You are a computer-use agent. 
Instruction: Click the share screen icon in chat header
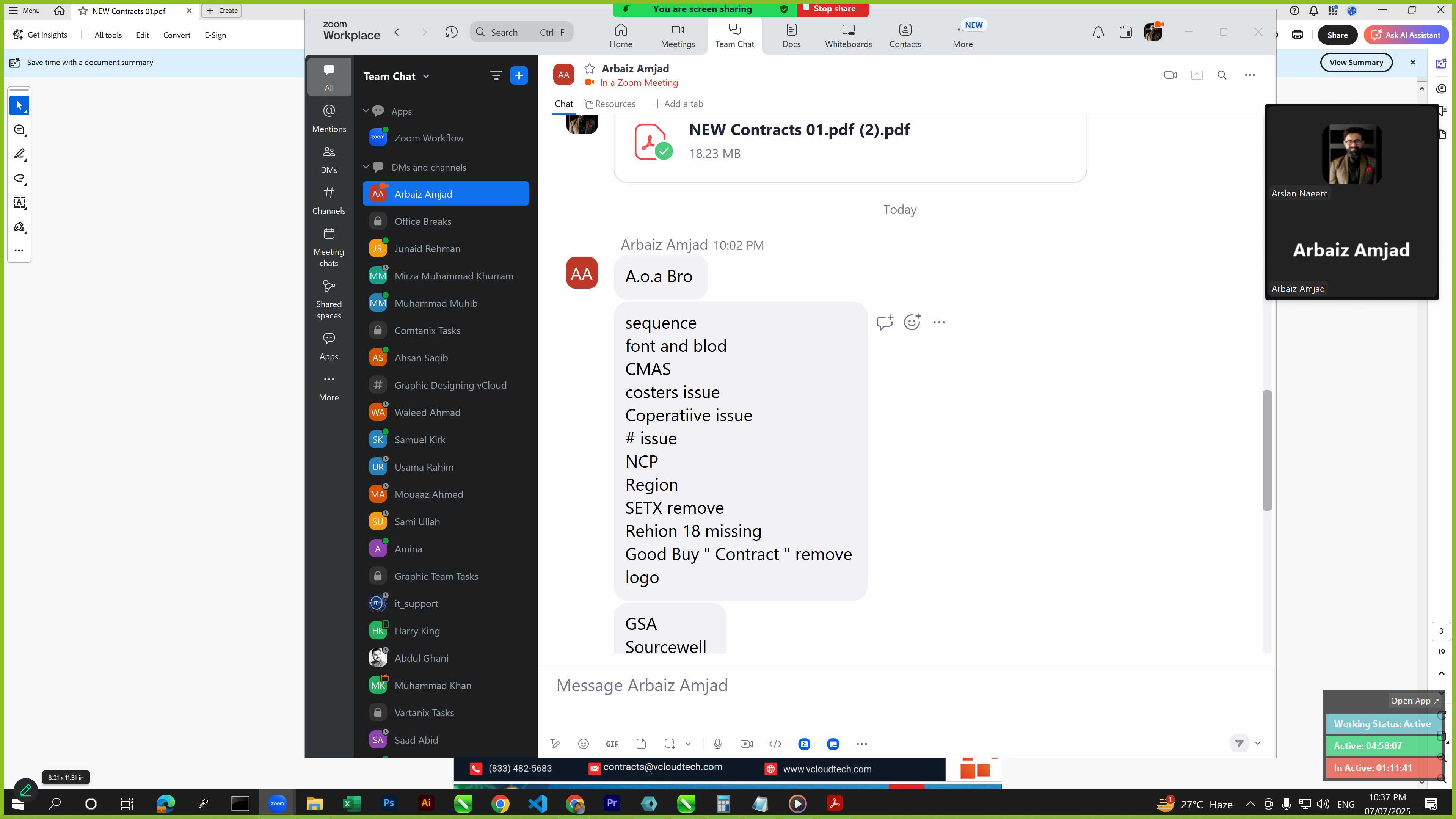point(1197,75)
